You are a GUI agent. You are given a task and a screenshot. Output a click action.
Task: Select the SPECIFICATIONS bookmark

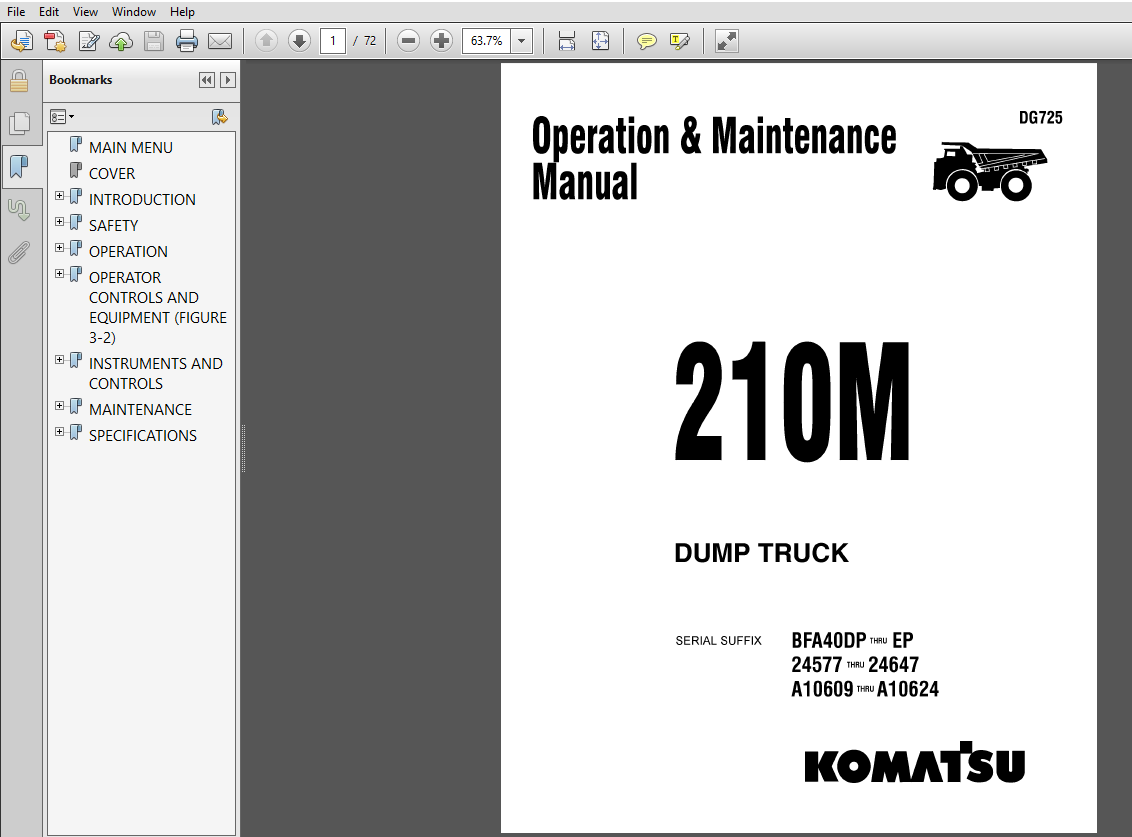click(143, 435)
